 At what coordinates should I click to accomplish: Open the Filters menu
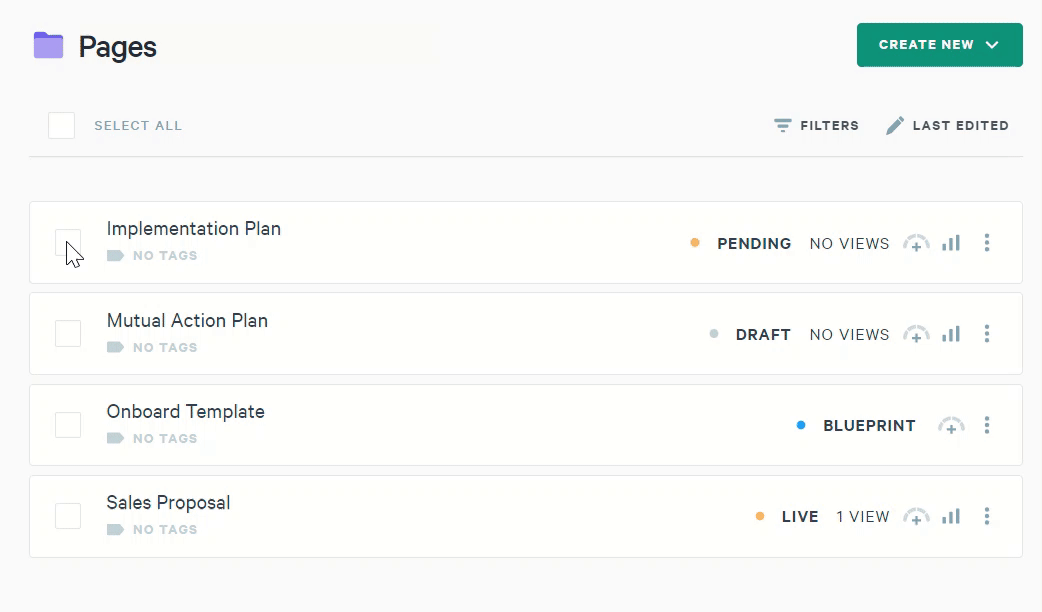[x=817, y=126]
